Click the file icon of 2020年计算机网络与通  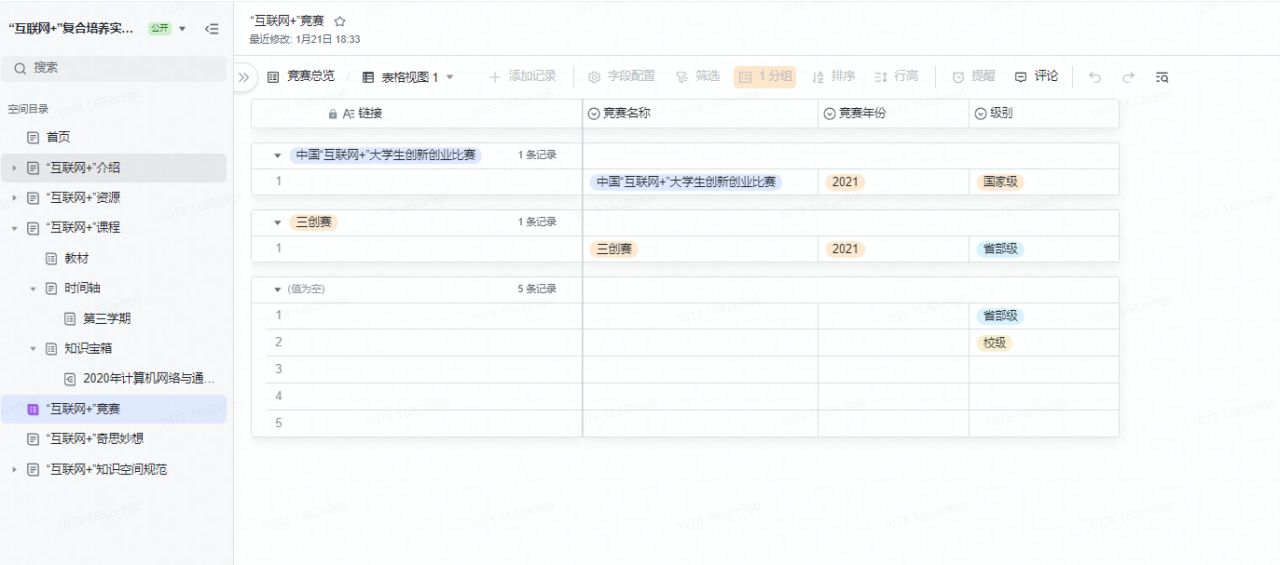point(70,379)
